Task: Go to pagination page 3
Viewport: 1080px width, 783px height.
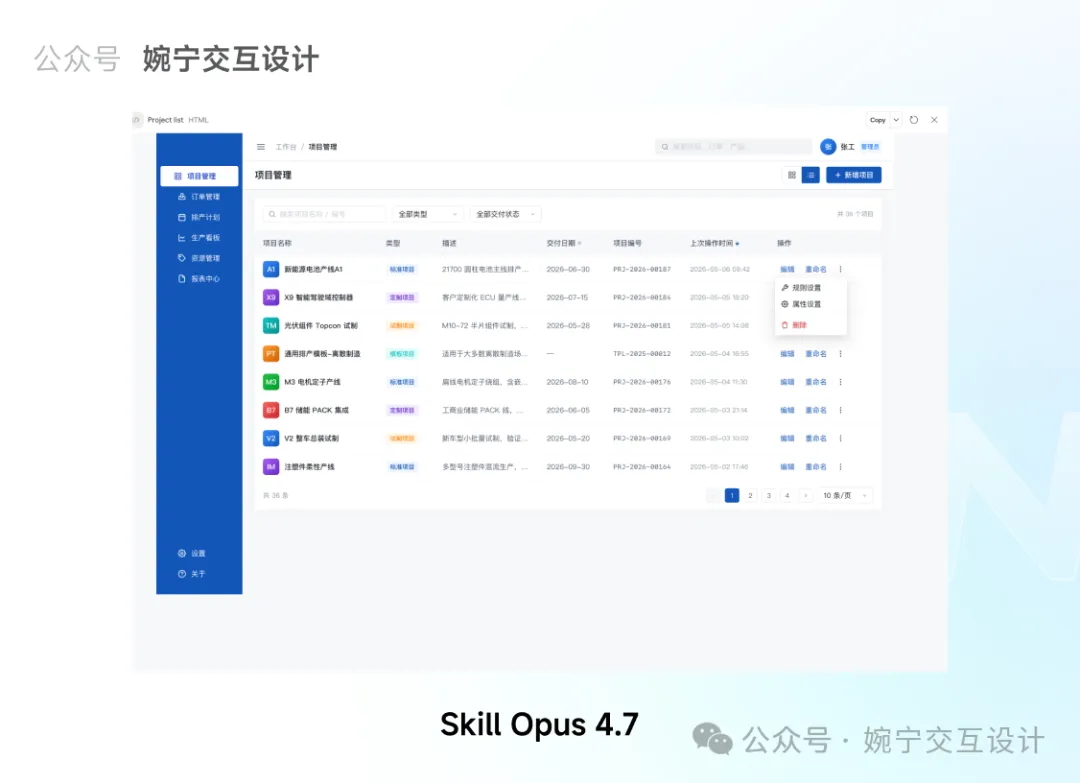Action: click(769, 496)
